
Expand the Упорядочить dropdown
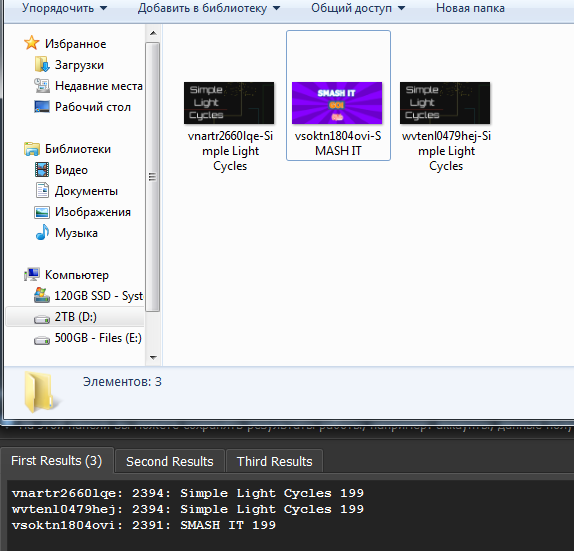[x=64, y=8]
